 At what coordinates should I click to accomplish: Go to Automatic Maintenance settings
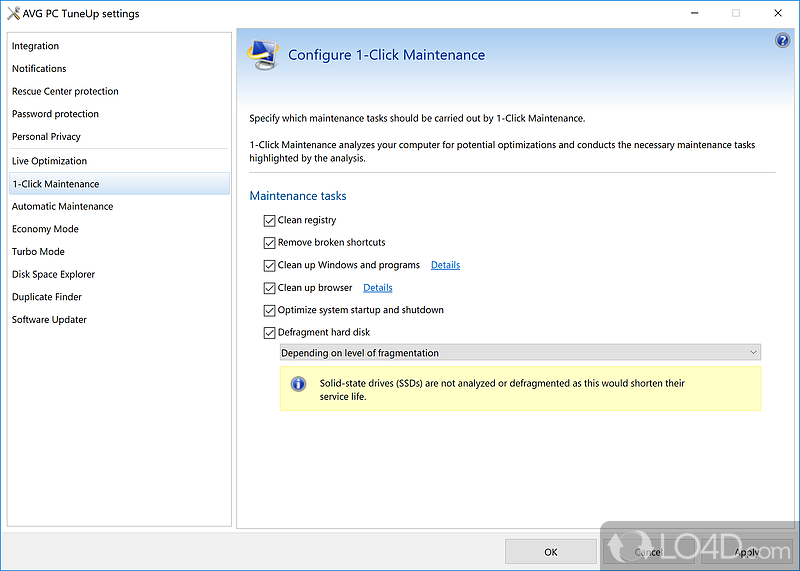(x=62, y=207)
